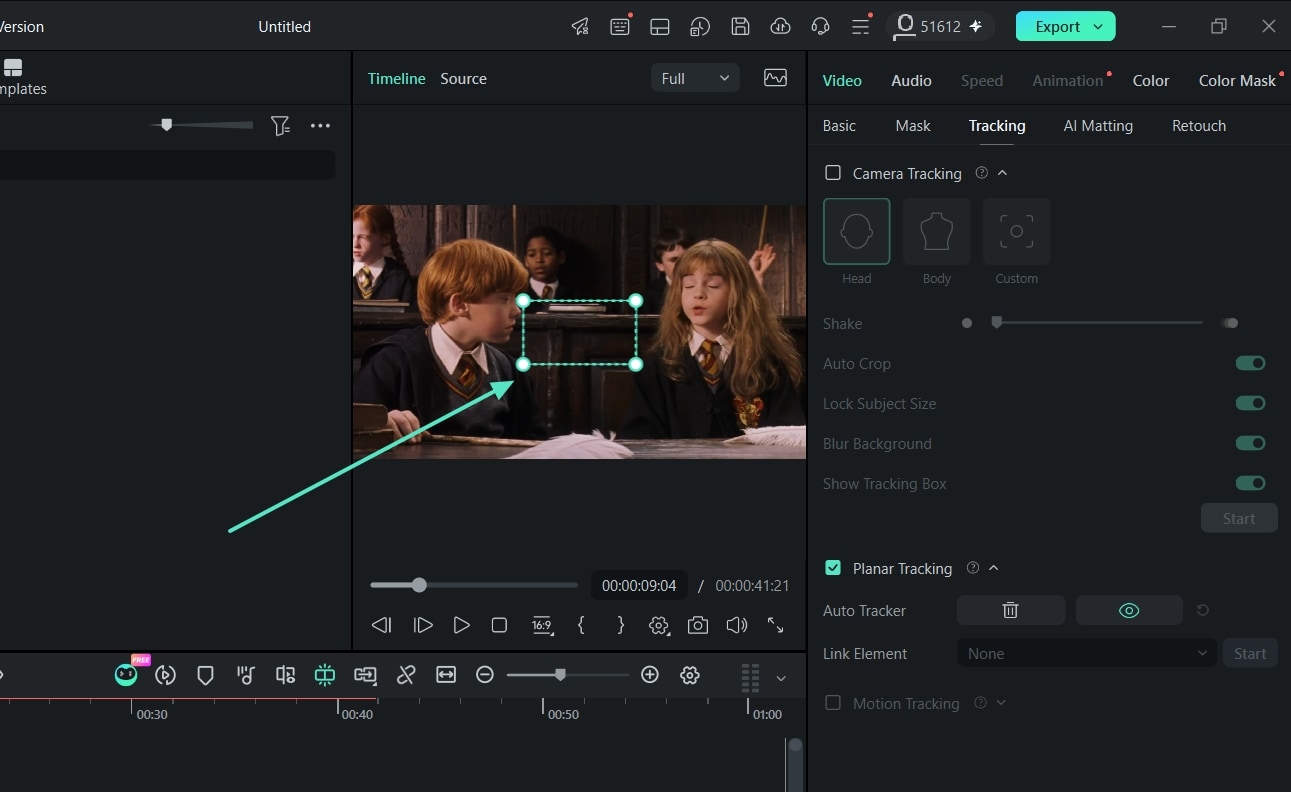Open the support headset icon
This screenshot has height=792, width=1291.
[821, 27]
